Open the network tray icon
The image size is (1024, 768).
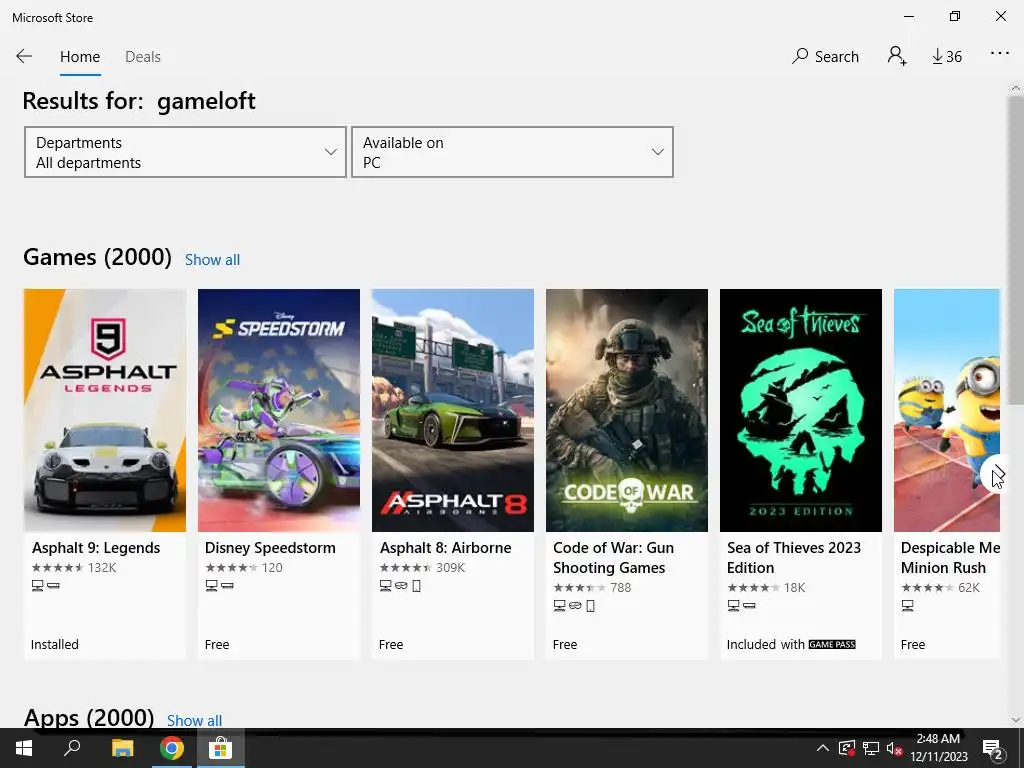[871, 748]
